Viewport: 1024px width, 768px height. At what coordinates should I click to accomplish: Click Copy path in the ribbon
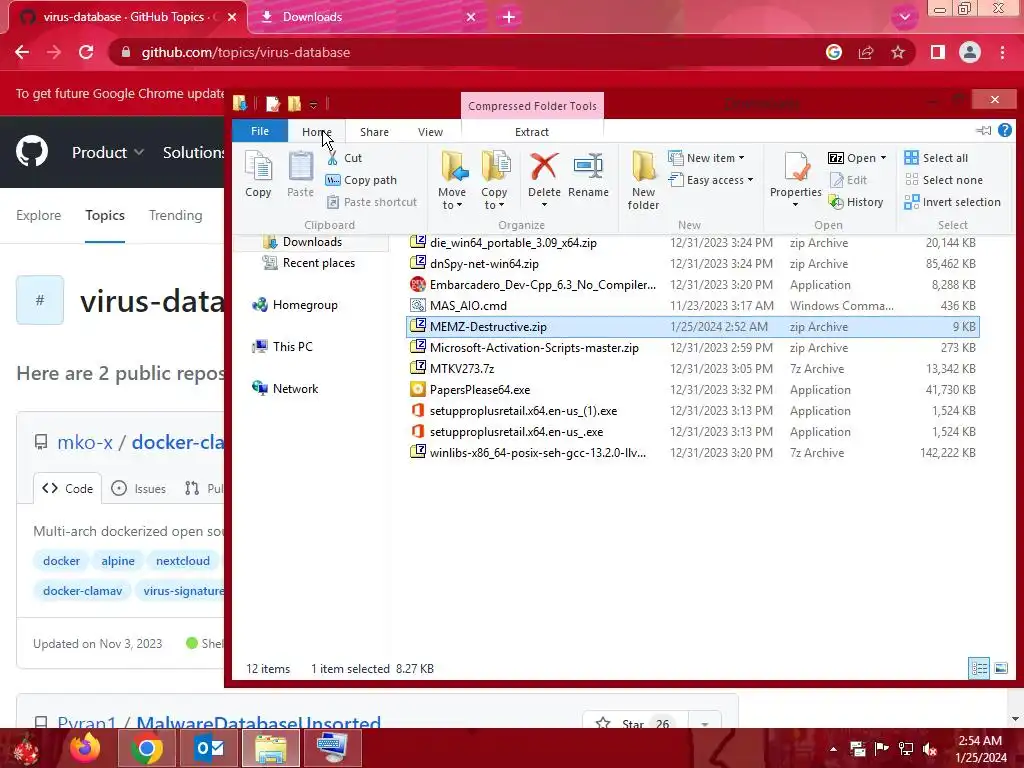[x=361, y=180]
